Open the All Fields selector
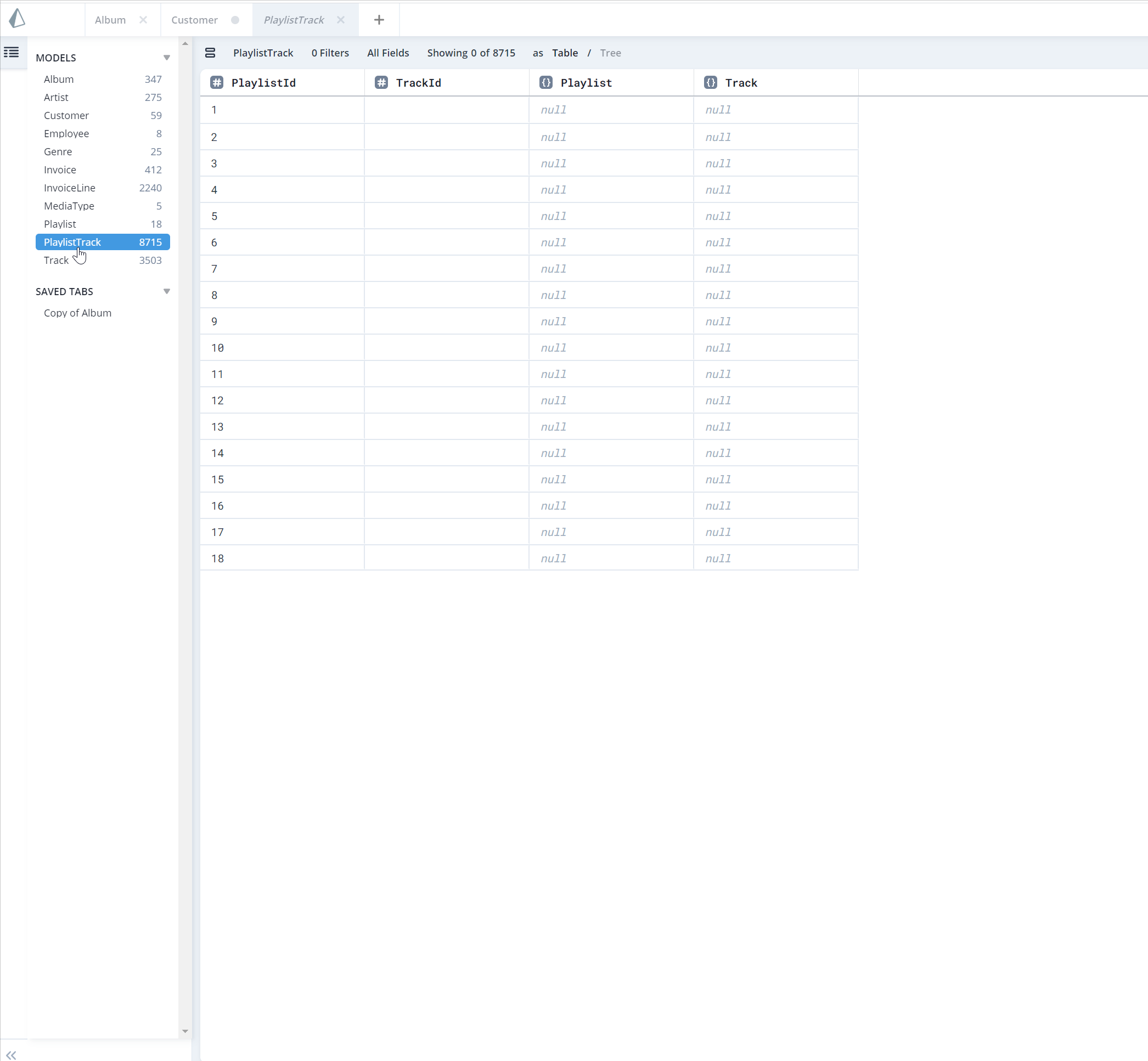The width and height of the screenshot is (1148, 1061). tap(387, 53)
